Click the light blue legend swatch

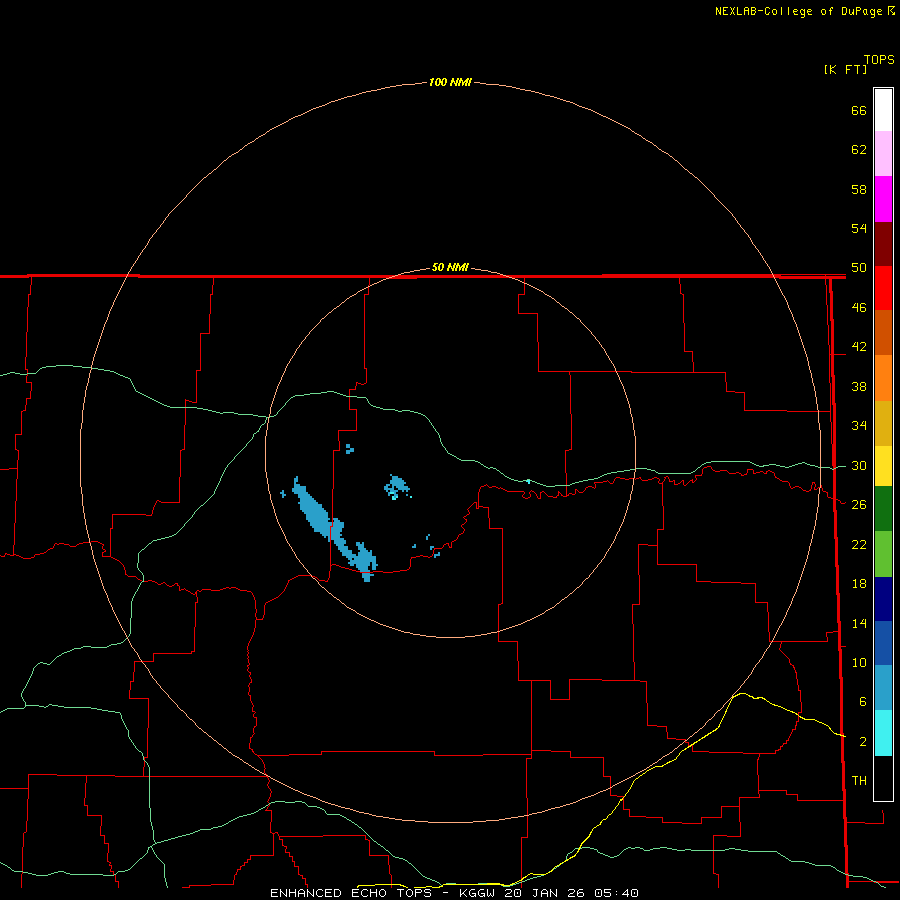pyautogui.click(x=883, y=688)
